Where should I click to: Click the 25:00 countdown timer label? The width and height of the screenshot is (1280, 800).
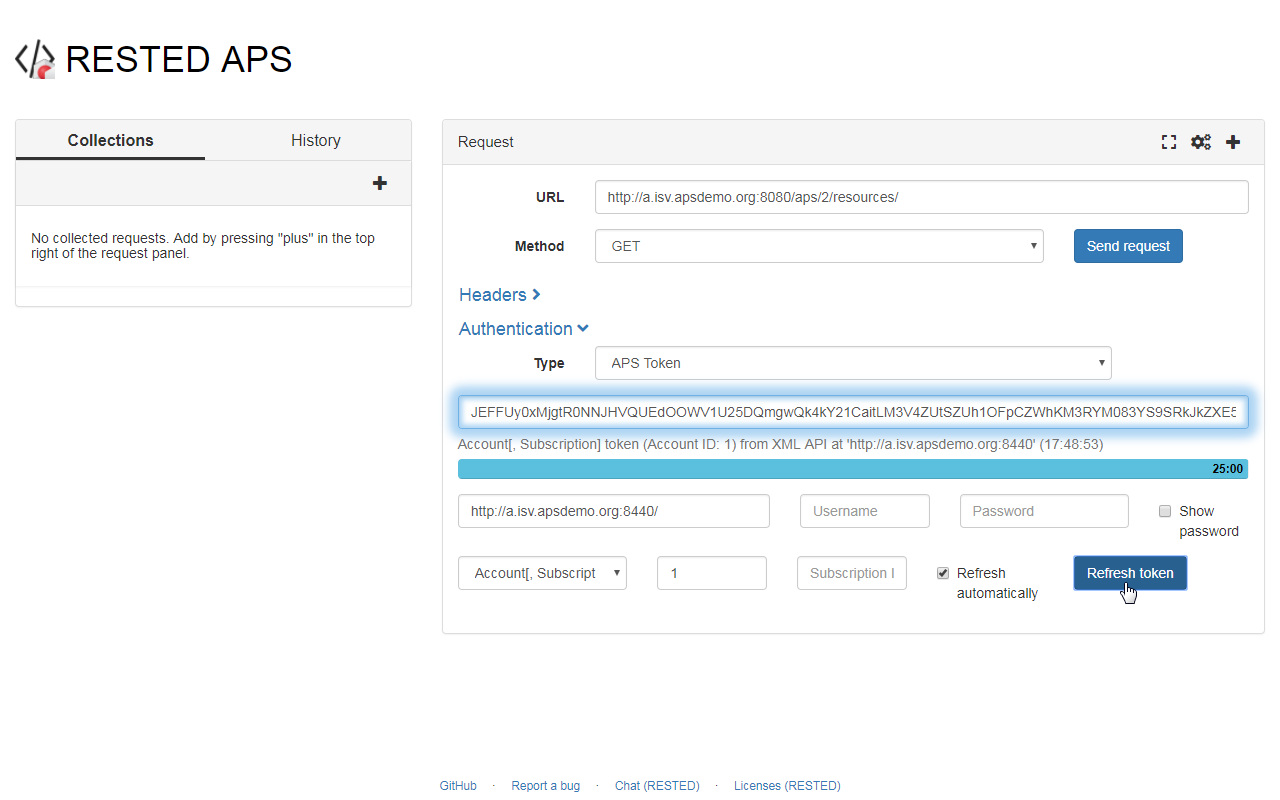pos(1227,469)
